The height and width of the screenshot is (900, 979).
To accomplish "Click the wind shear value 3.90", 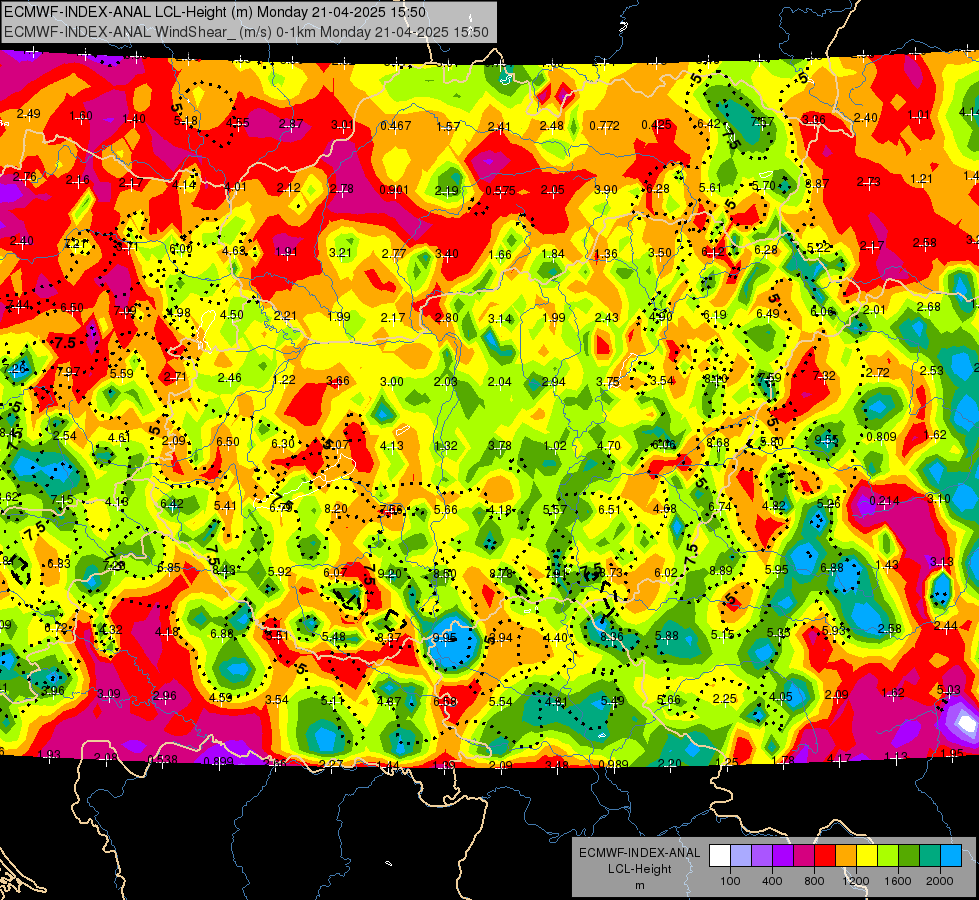I will click(606, 189).
